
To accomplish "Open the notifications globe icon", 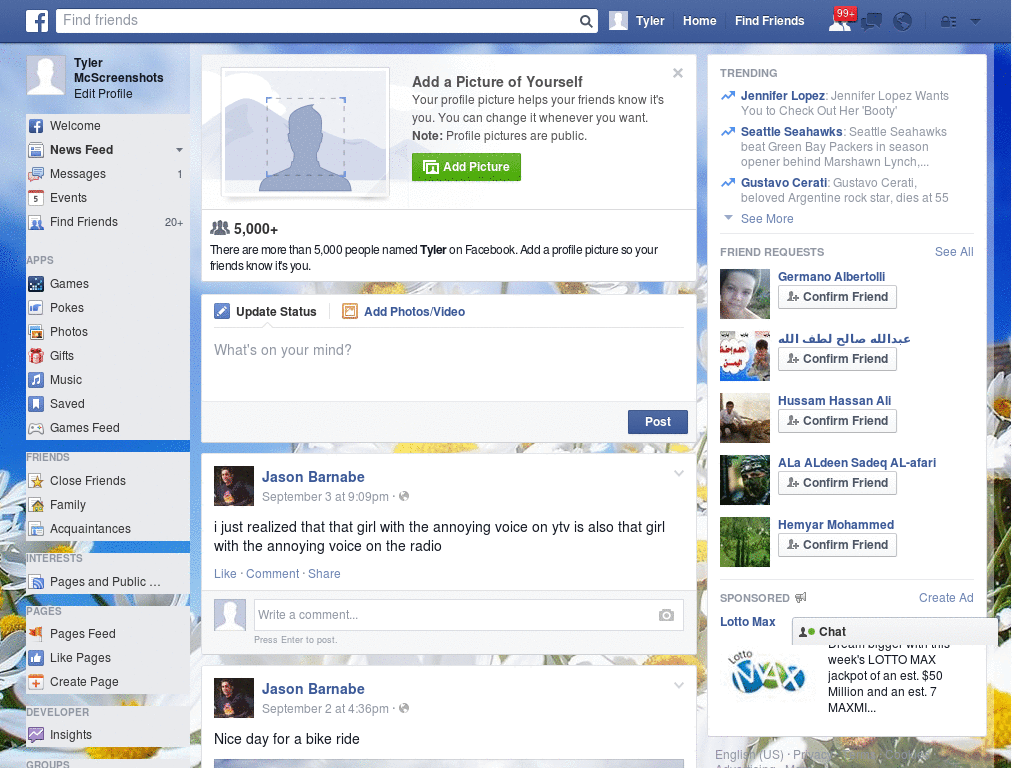I will point(903,22).
